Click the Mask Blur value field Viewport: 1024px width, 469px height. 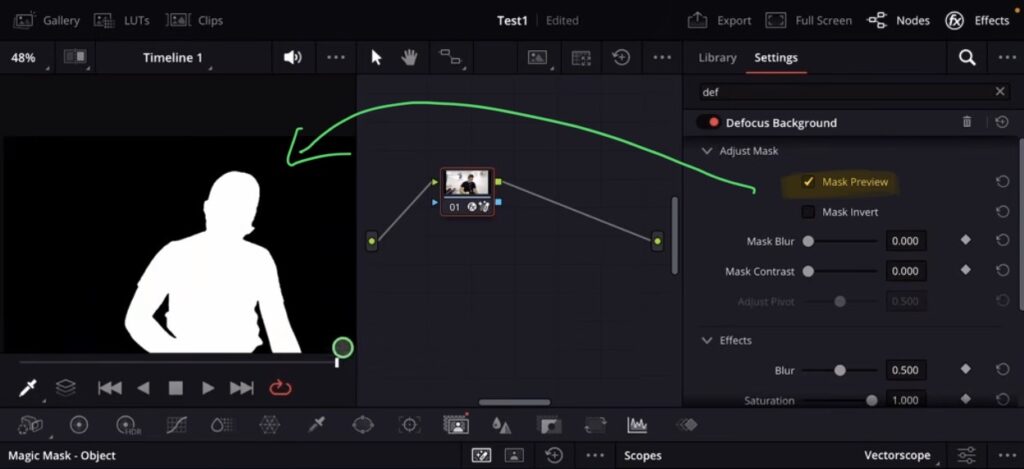click(x=906, y=241)
